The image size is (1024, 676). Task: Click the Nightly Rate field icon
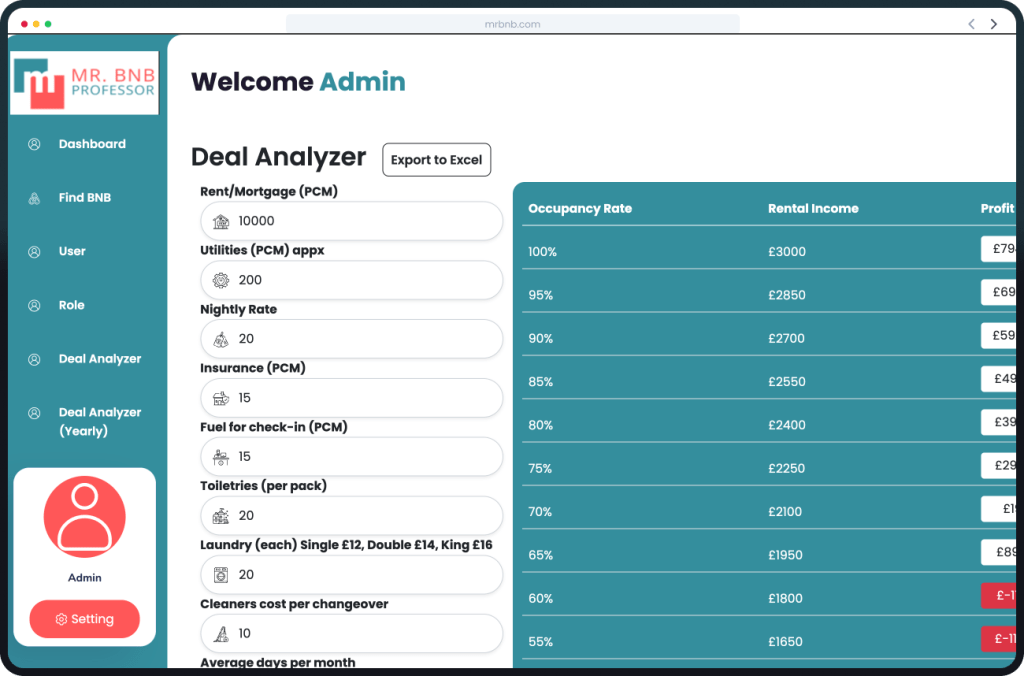221,339
